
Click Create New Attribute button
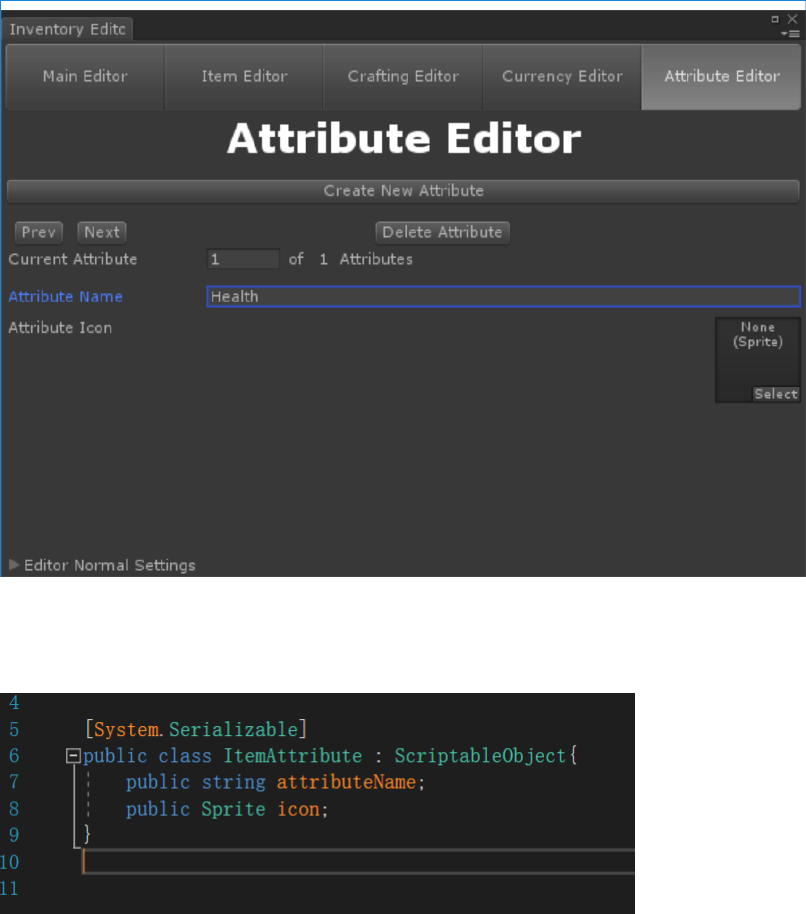pyautogui.click(x=403, y=191)
